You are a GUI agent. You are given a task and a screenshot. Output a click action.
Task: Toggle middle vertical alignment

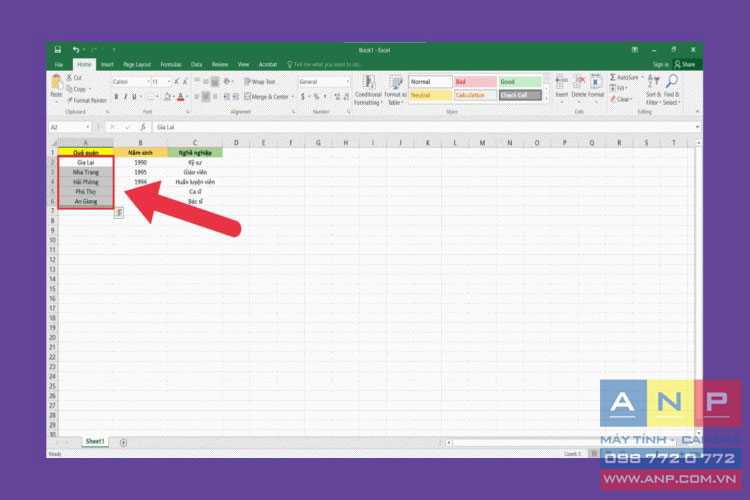click(206, 82)
